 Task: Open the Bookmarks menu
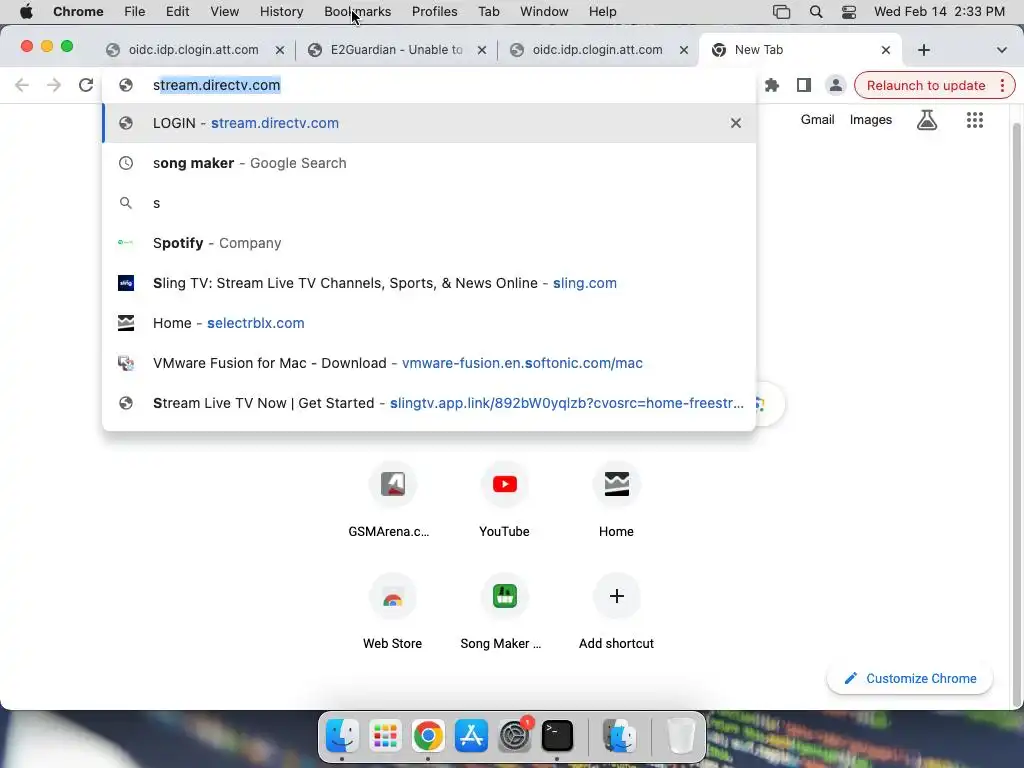point(357,12)
